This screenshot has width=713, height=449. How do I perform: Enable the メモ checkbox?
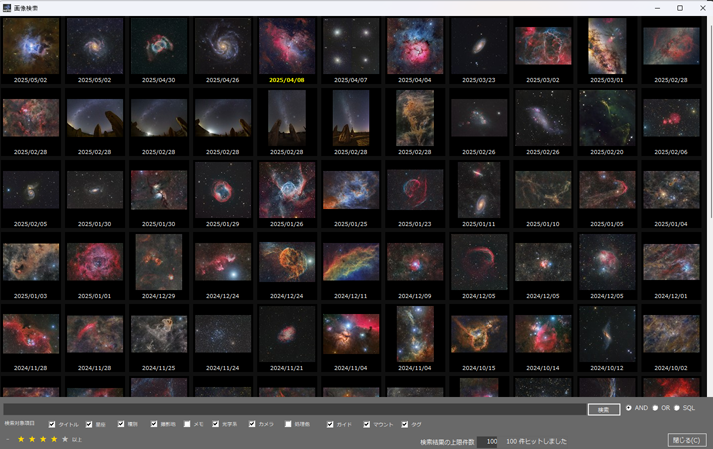(187, 424)
